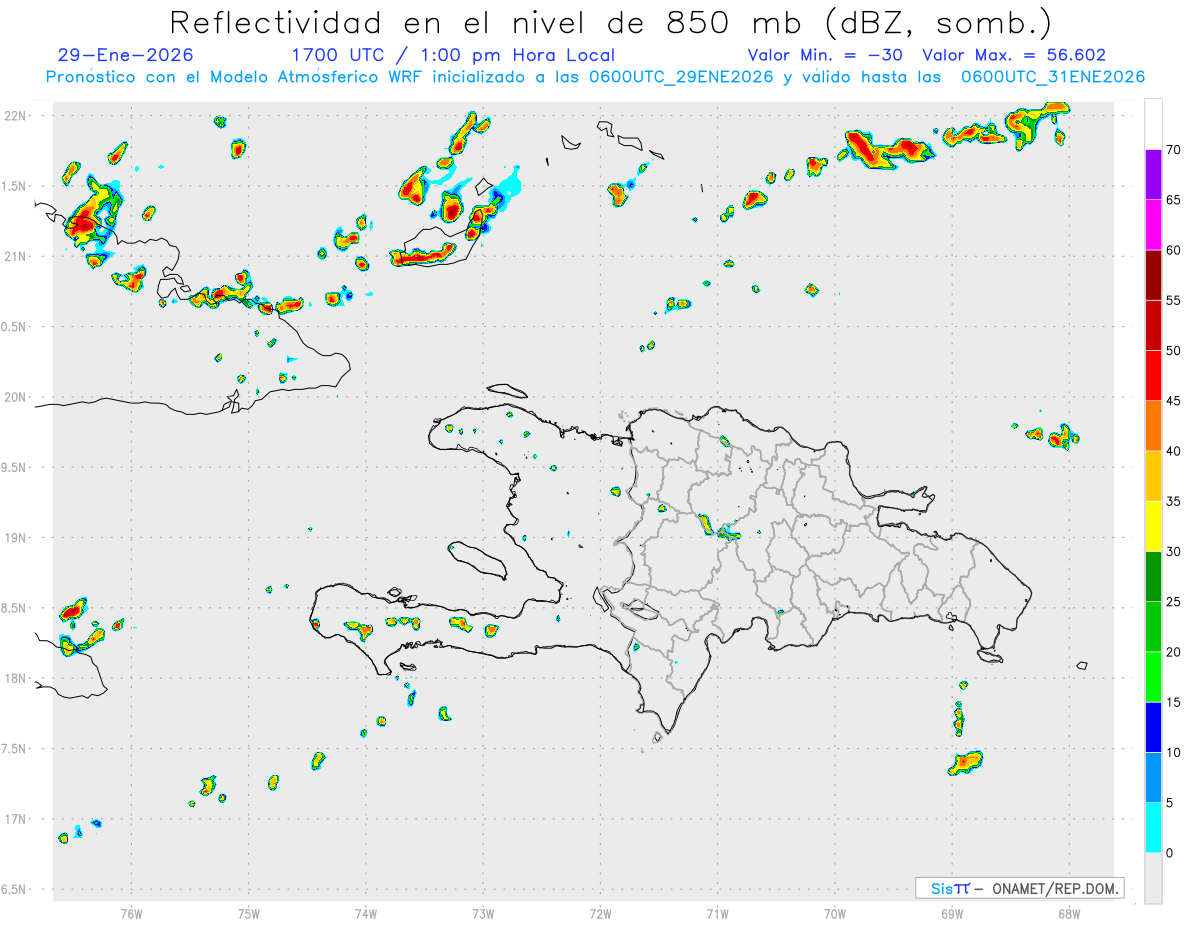Click the colorbar tick label 35

pos(1173,501)
